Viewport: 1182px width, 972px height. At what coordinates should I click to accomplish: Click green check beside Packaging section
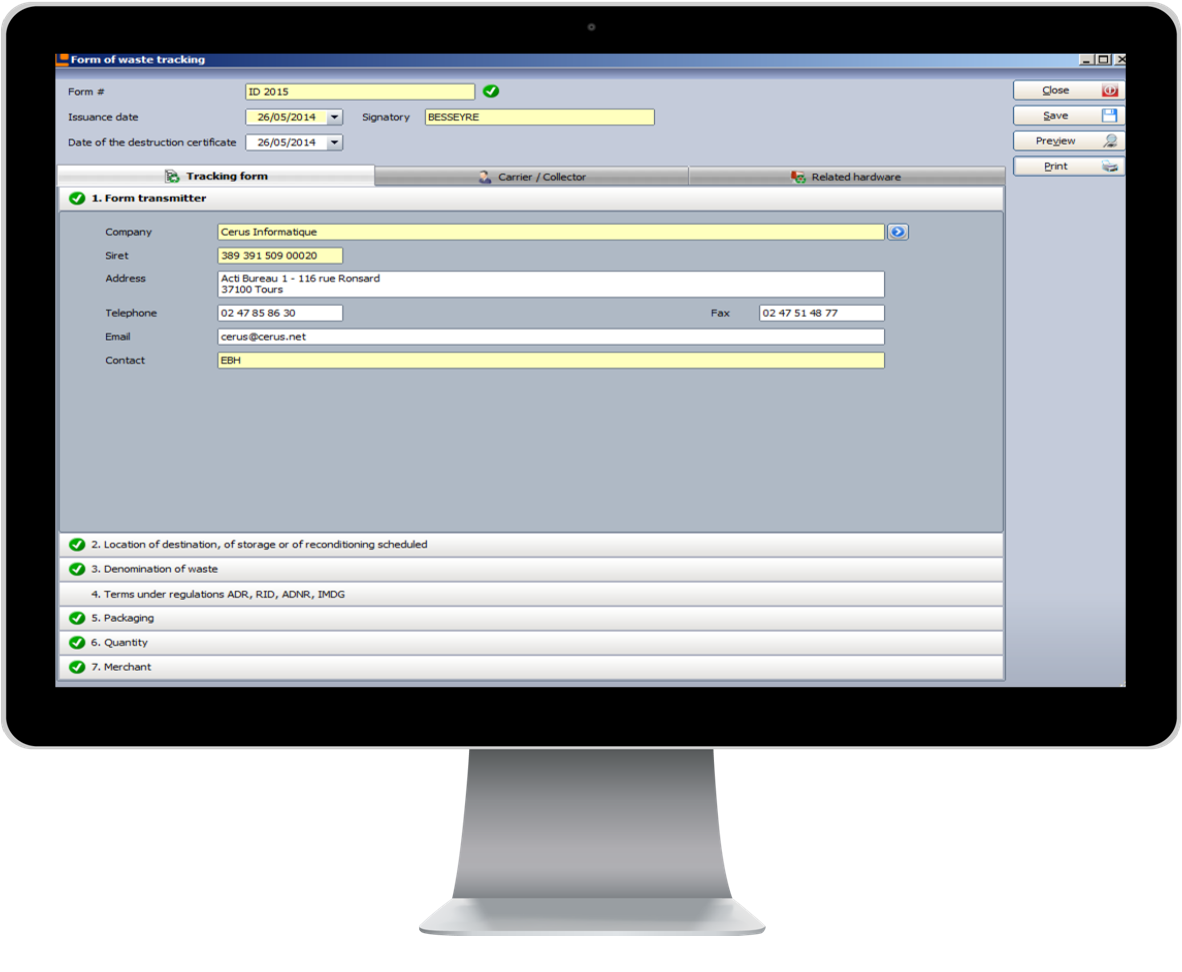(x=77, y=618)
